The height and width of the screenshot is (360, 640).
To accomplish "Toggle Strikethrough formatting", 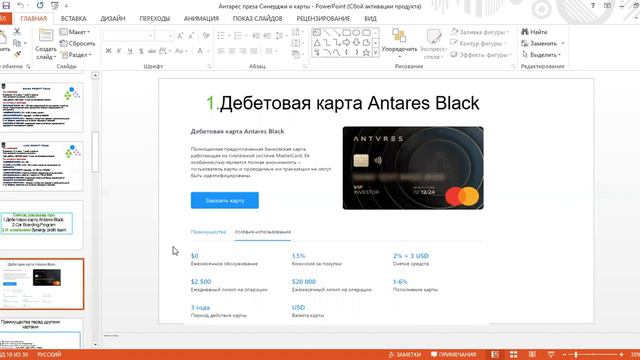I will [152, 51].
